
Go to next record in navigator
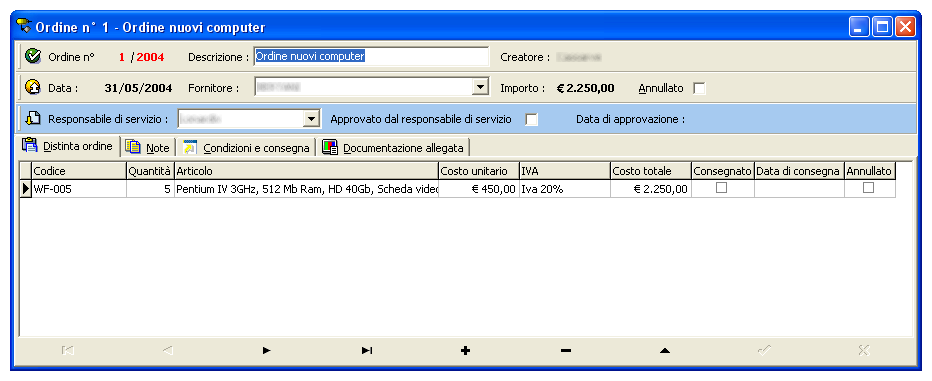tap(266, 351)
